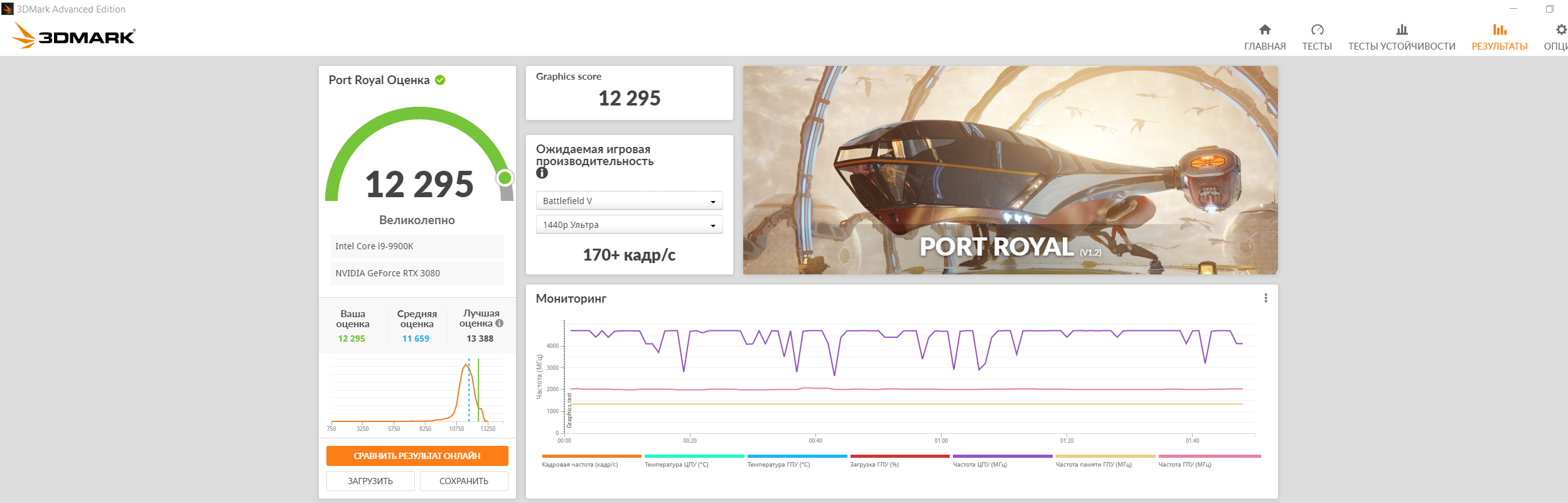Open the three-dot menu in Мониторинг panel
Image resolution: width=1568 pixels, height=503 pixels.
[1265, 298]
